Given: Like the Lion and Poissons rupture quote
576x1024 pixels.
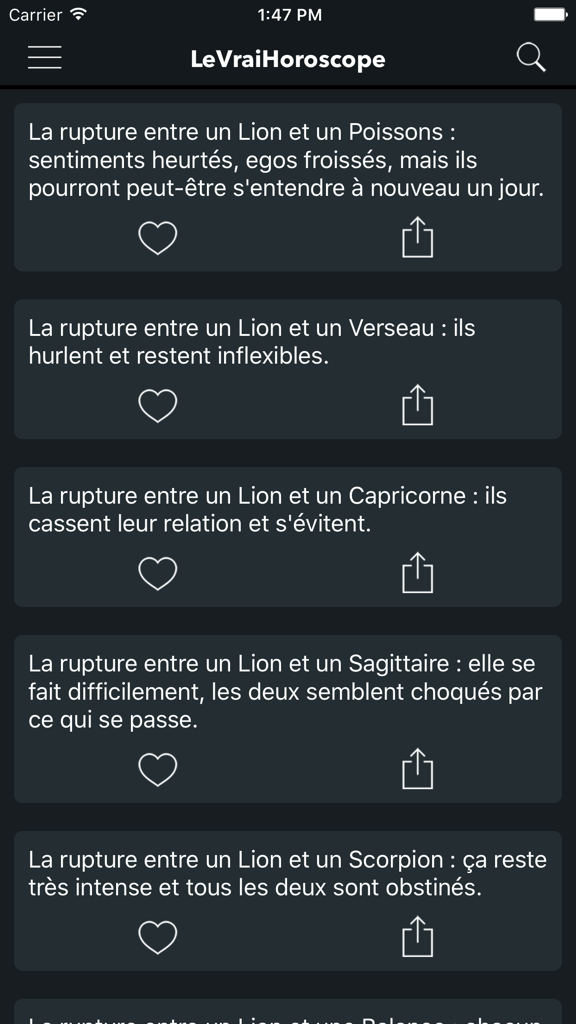Looking at the screenshot, I should click(x=157, y=238).
